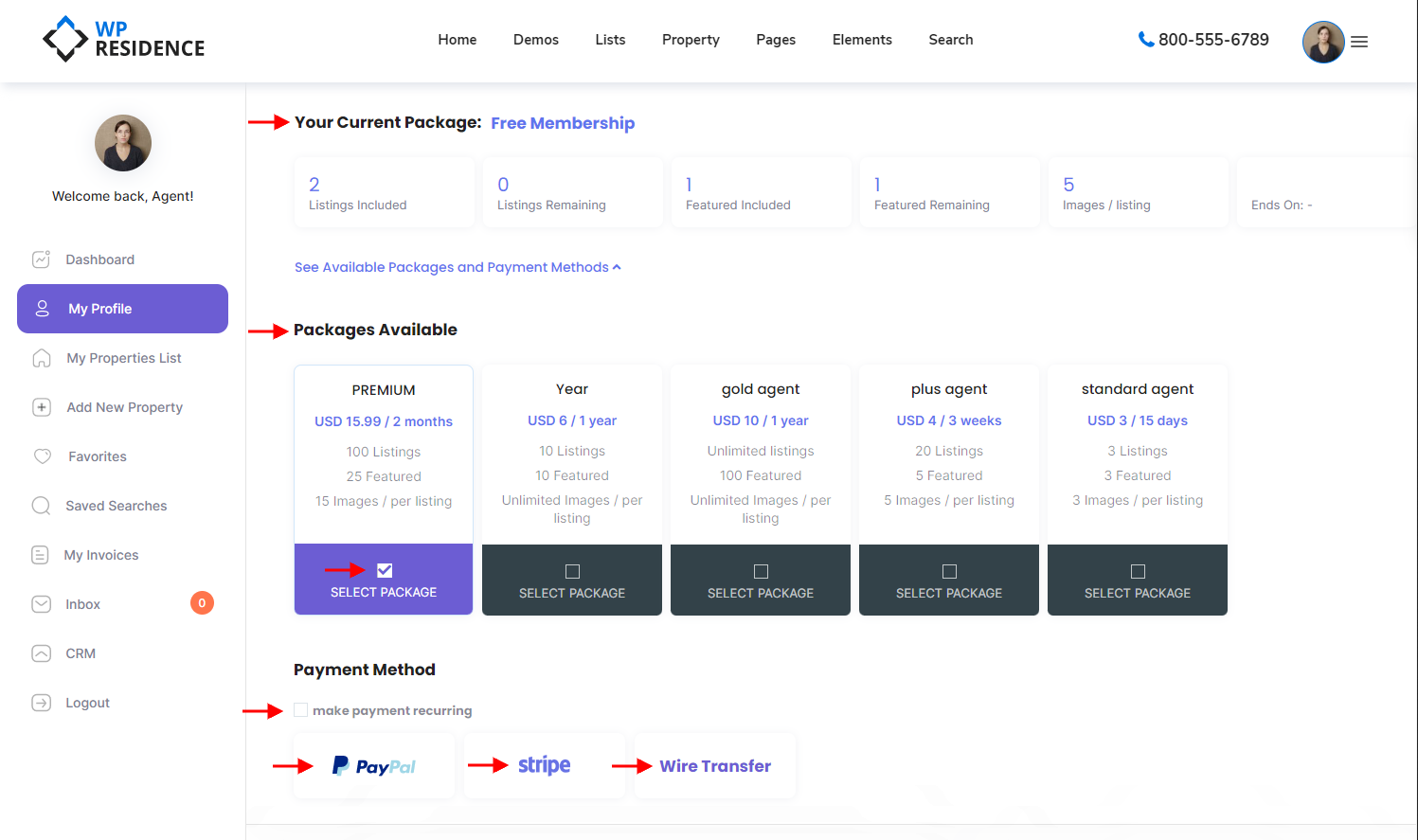Click the Stripe logo payment option
This screenshot has width=1418, height=840.
pos(545,765)
